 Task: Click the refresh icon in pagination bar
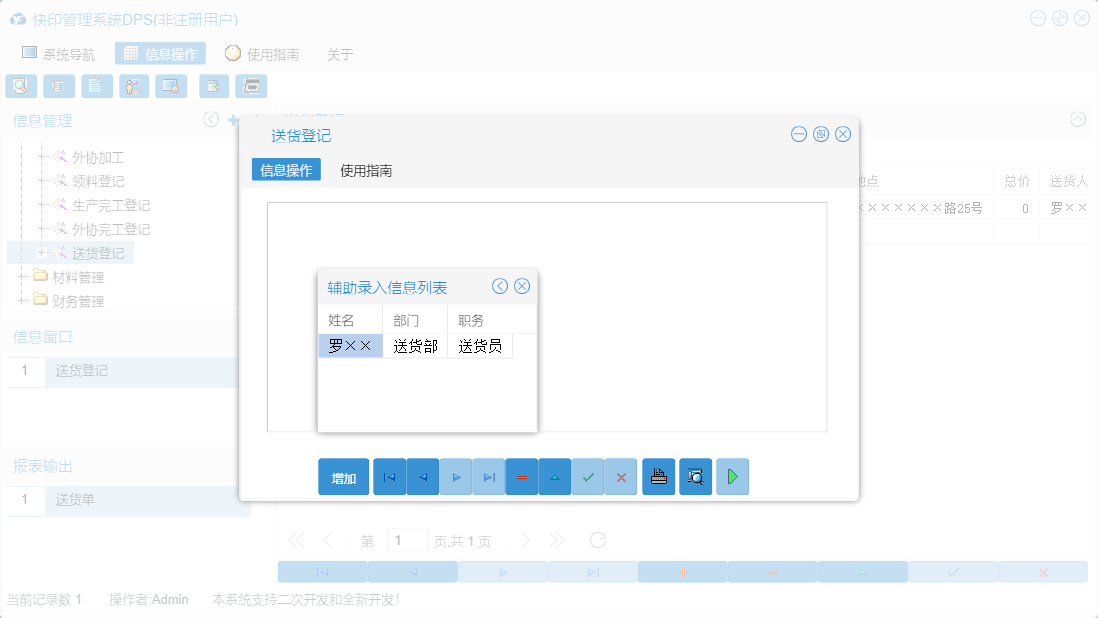pos(597,540)
